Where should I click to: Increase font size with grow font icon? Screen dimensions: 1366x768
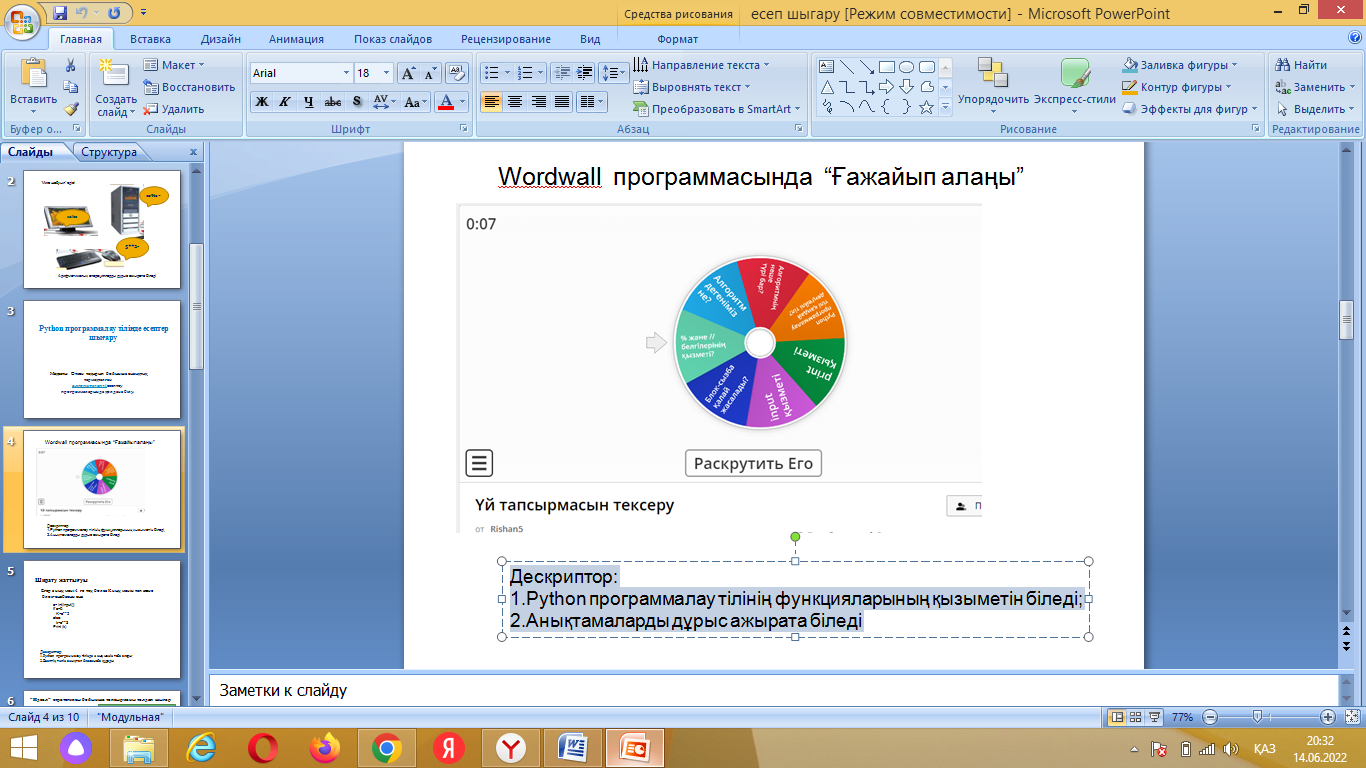pos(408,73)
